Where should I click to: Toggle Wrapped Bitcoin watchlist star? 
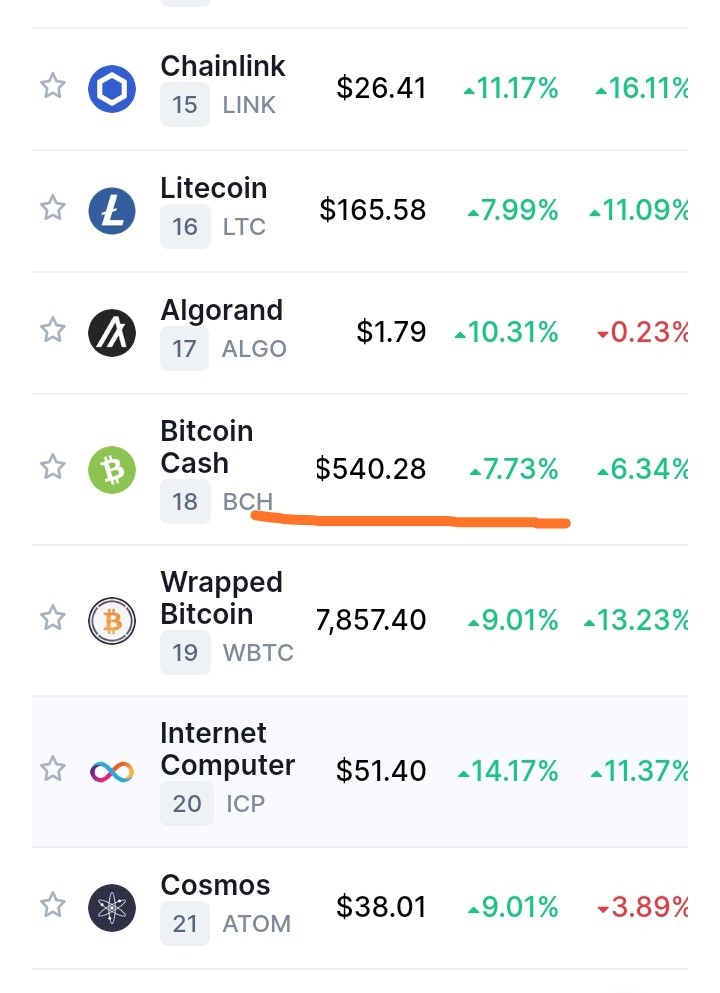pyautogui.click(x=53, y=617)
